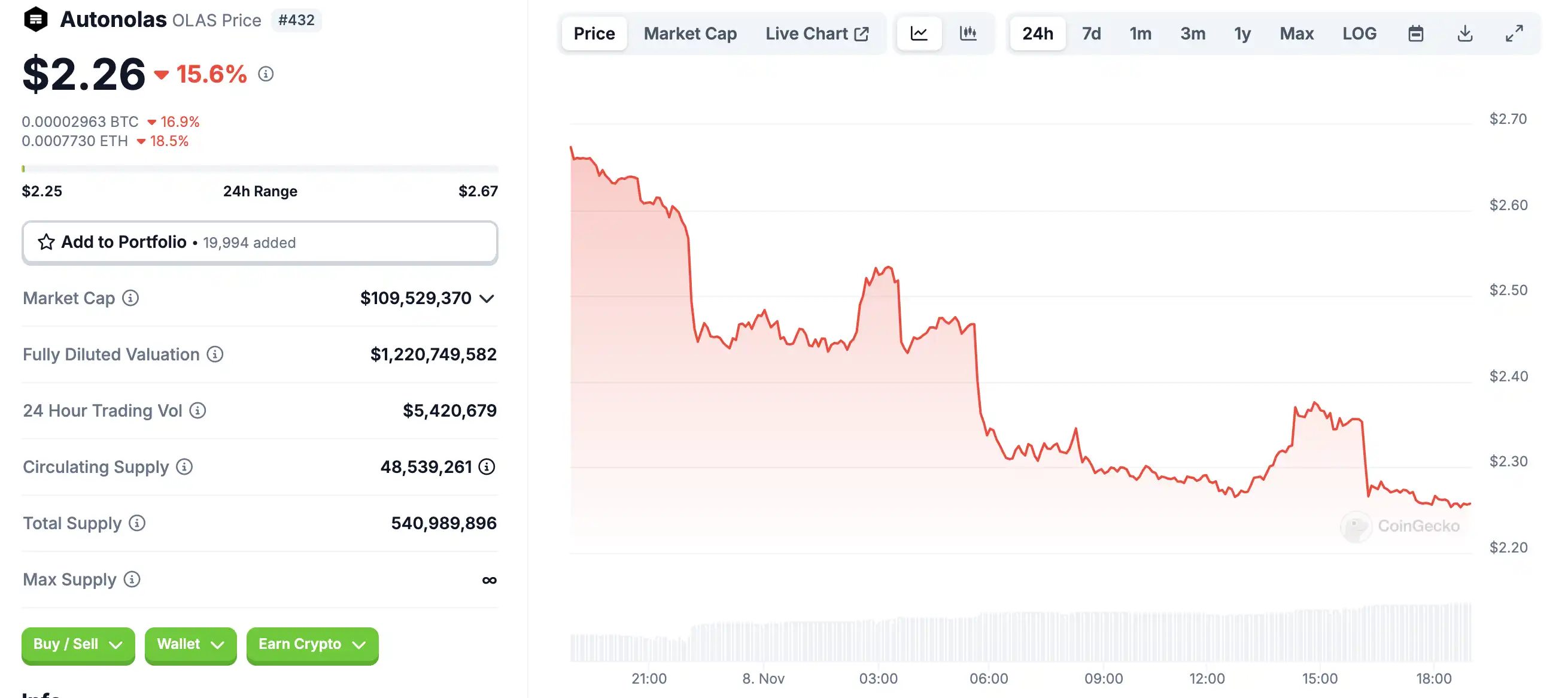Select the 7d time range

[1091, 34]
